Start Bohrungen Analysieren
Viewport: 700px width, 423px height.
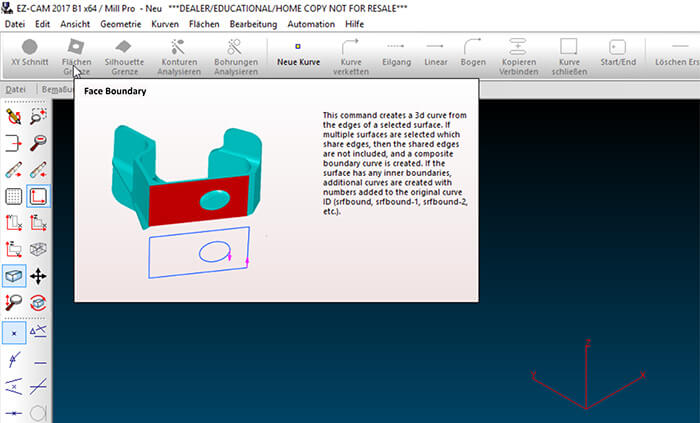pos(234,55)
